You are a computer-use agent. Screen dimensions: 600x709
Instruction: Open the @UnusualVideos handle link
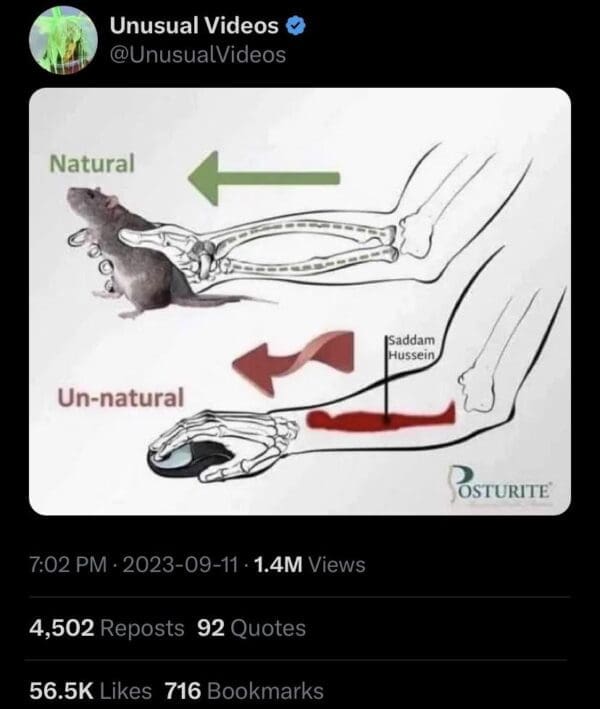(196, 55)
